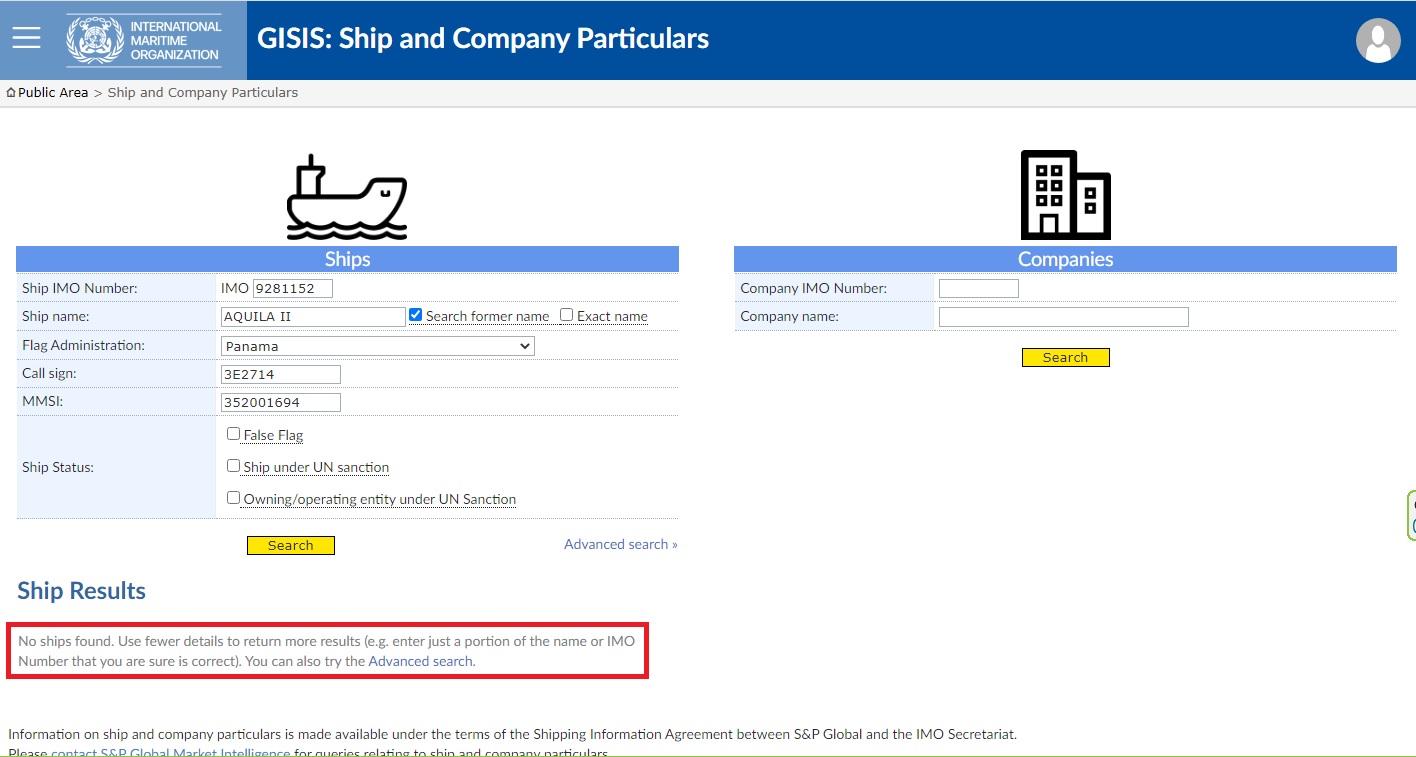Viewport: 1416px width, 757px height.
Task: Click the International Maritime Organization logo
Action: 144,40
